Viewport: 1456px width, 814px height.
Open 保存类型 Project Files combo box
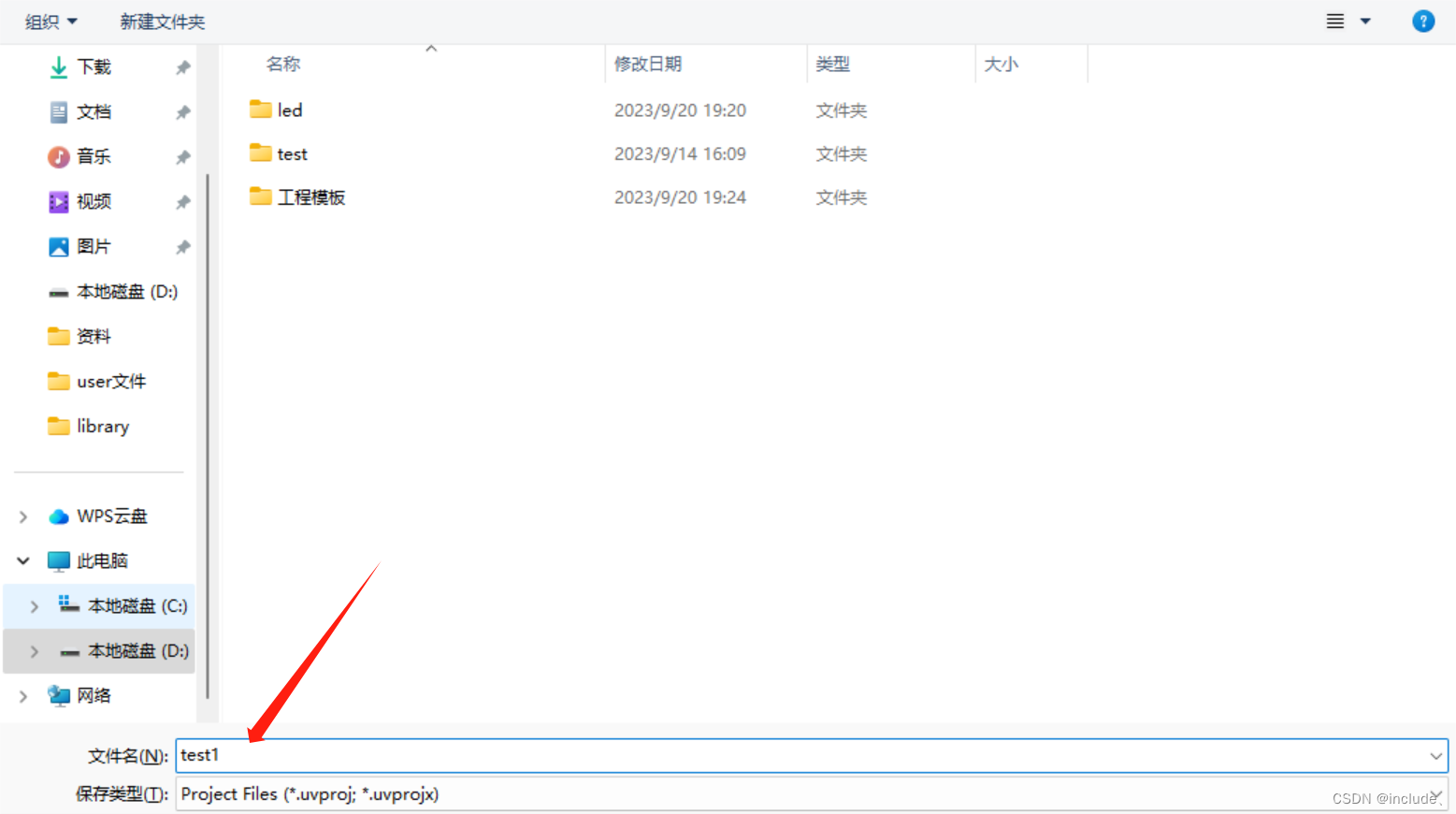point(812,794)
